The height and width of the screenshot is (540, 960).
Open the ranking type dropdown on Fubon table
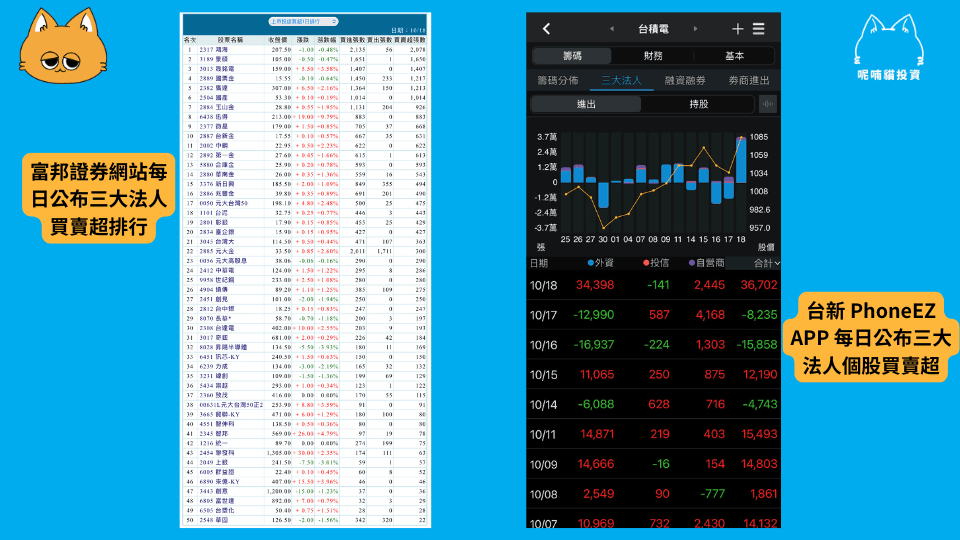304,21
